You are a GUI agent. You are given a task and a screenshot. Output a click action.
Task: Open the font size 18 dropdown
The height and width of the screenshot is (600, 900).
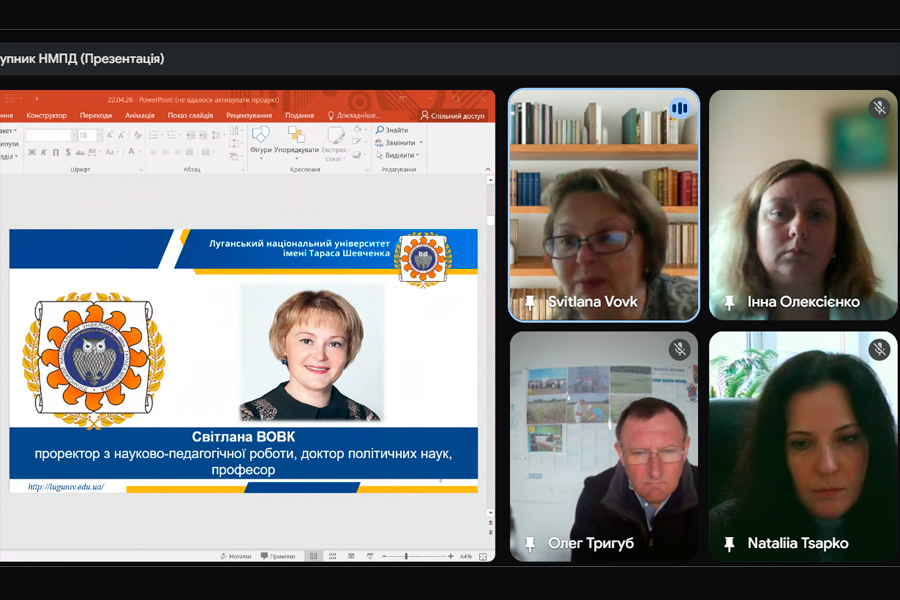pyautogui.click(x=99, y=136)
